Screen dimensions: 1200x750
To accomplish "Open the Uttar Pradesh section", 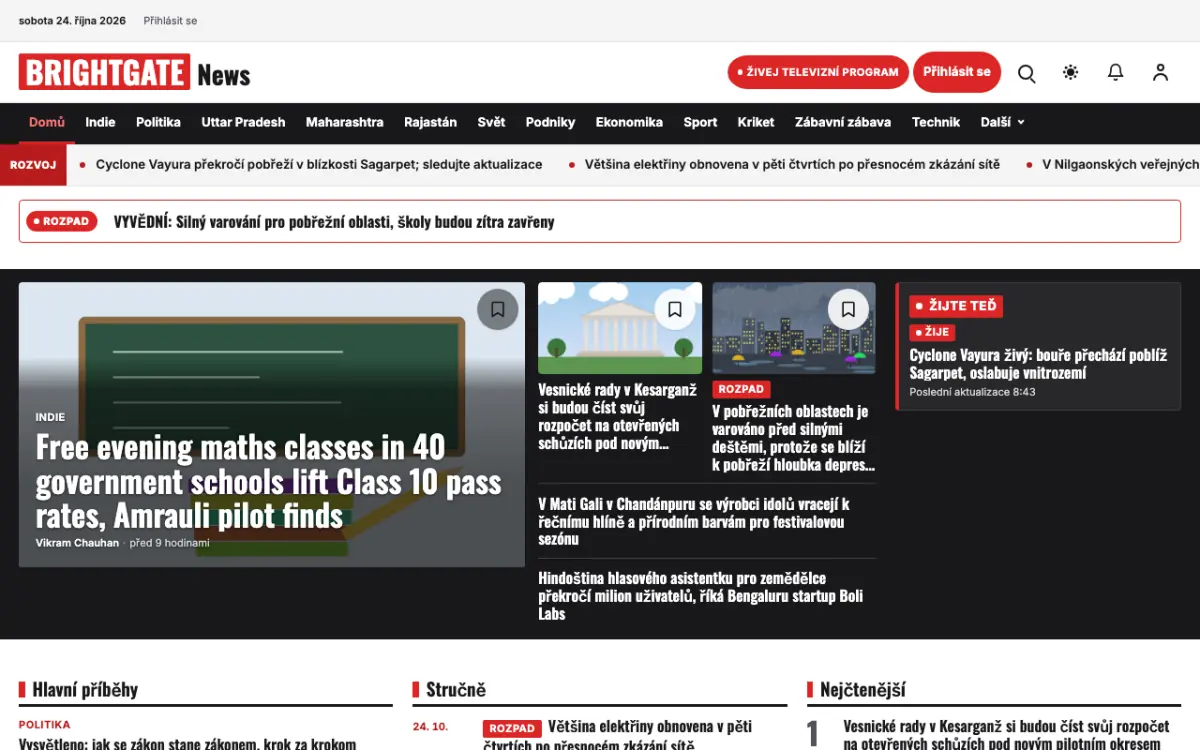I will (243, 122).
